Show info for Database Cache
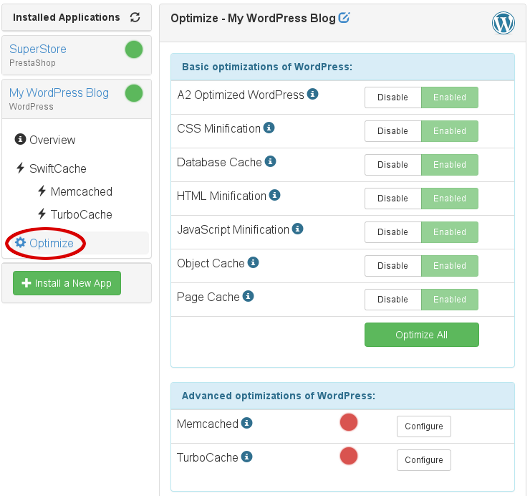This screenshot has width=530, height=496. click(270, 161)
